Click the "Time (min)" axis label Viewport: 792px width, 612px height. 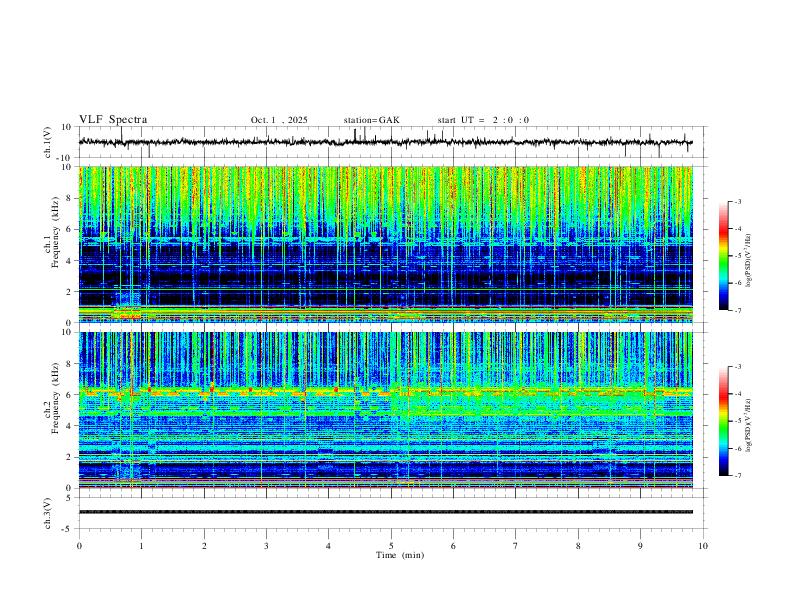click(x=400, y=555)
